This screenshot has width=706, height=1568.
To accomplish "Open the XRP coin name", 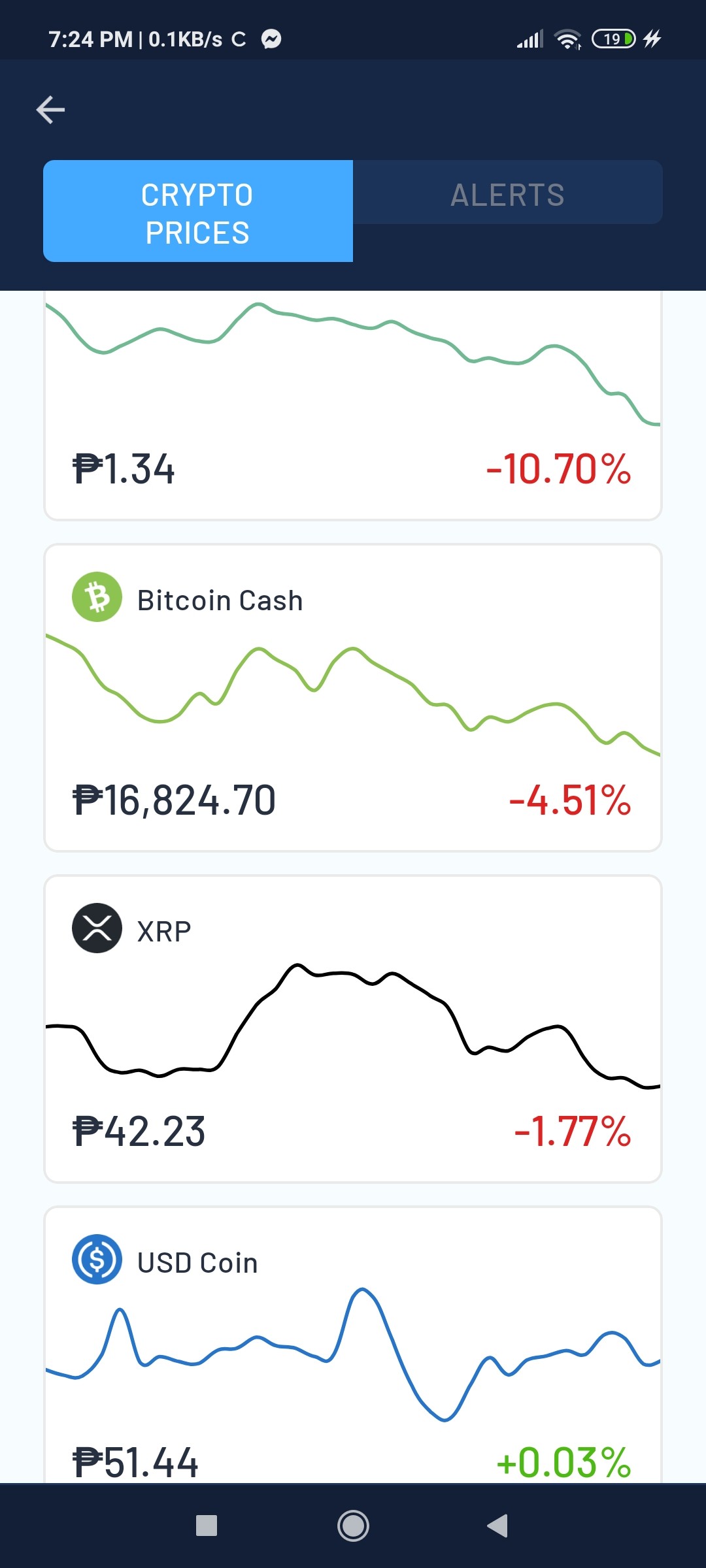I will click(x=164, y=932).
